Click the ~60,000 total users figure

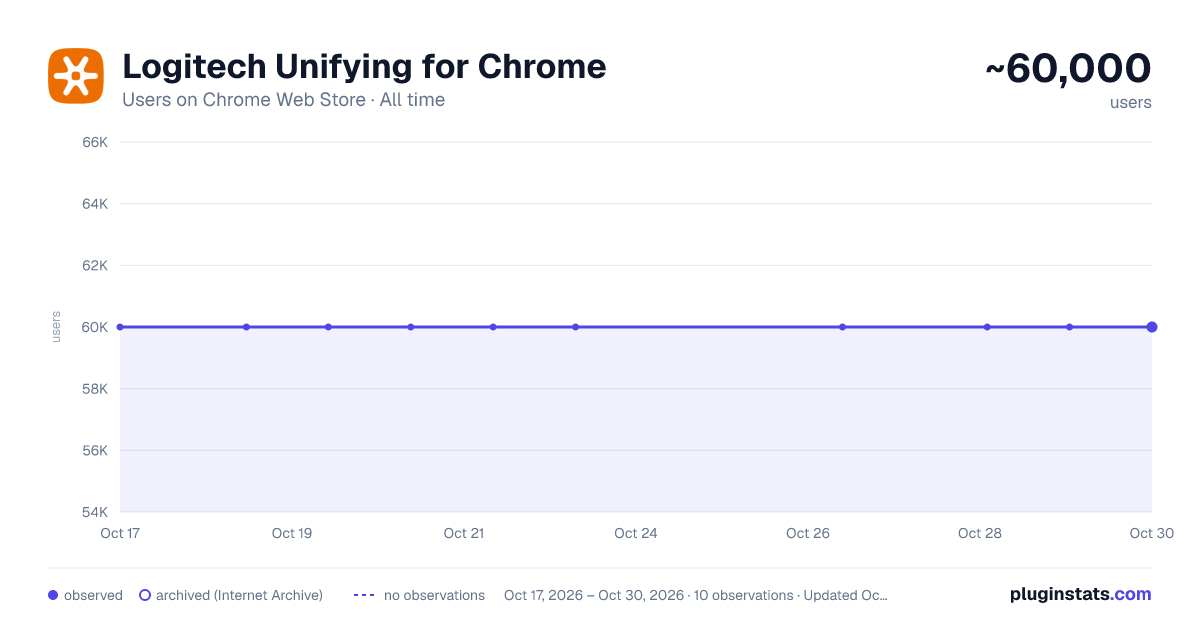pyautogui.click(x=1068, y=69)
